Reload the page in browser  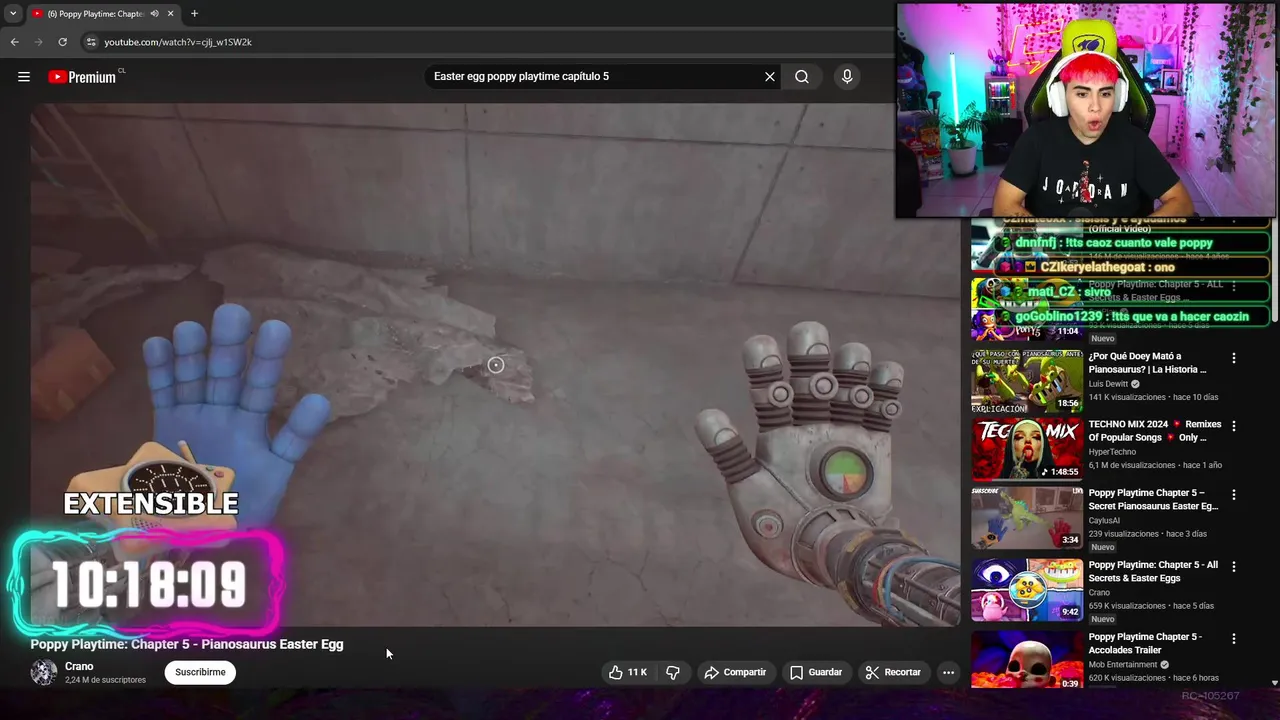[62, 42]
